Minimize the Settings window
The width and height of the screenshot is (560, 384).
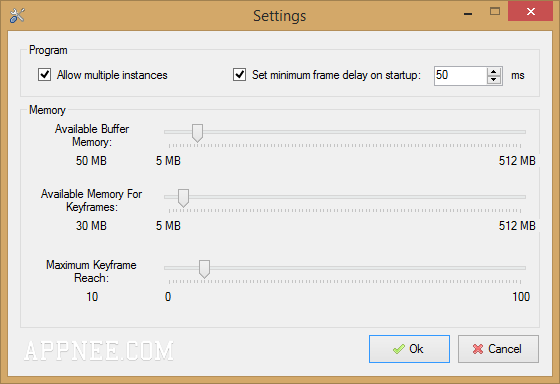468,13
